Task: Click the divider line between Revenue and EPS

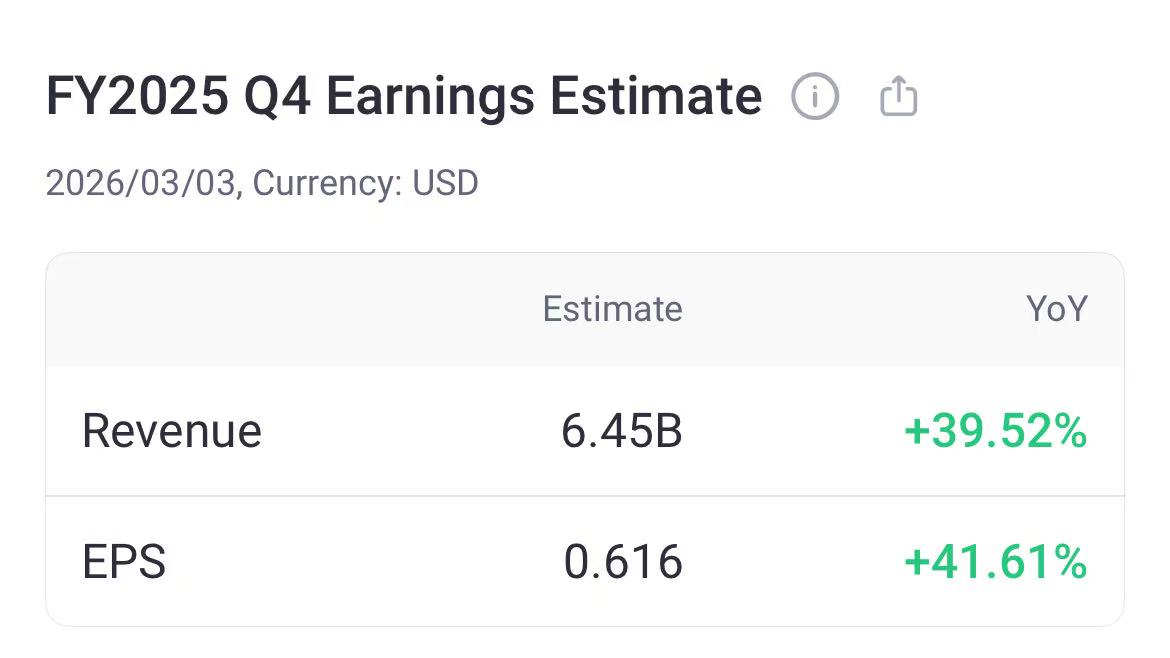Action: 585,496
